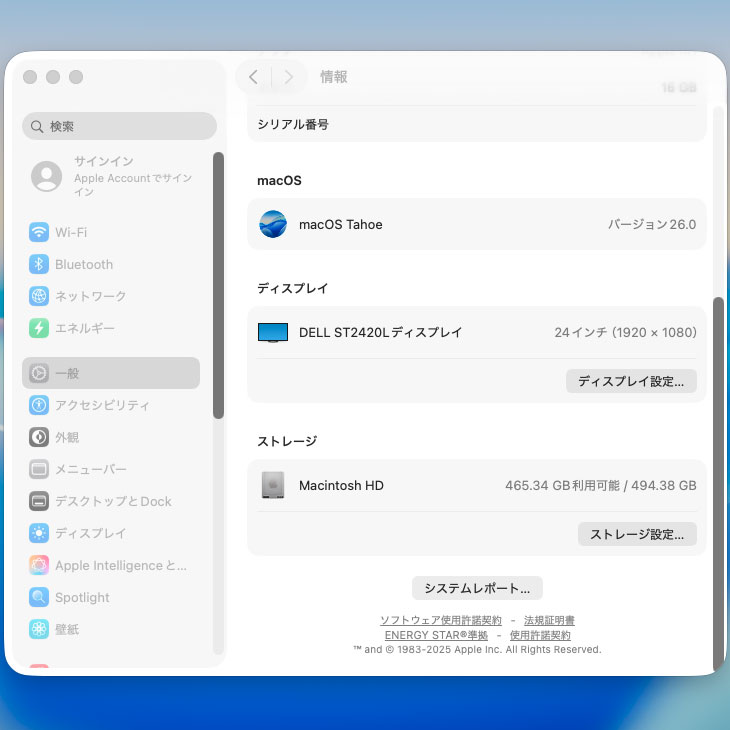Click the 壁紙 wallpaper icon
Screen dimensions: 730x730
click(39, 629)
